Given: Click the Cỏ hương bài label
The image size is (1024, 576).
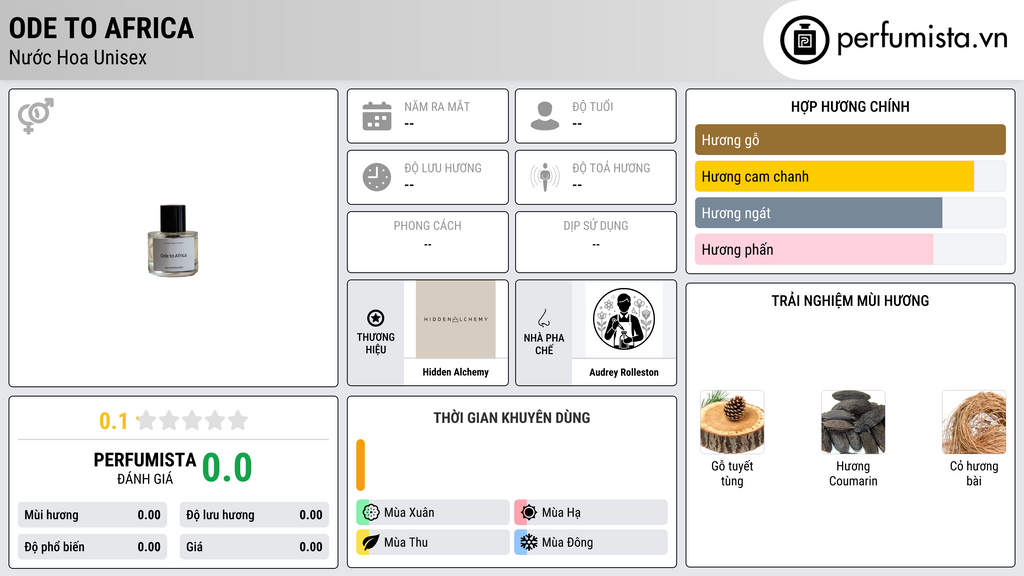Looking at the screenshot, I should (974, 473).
